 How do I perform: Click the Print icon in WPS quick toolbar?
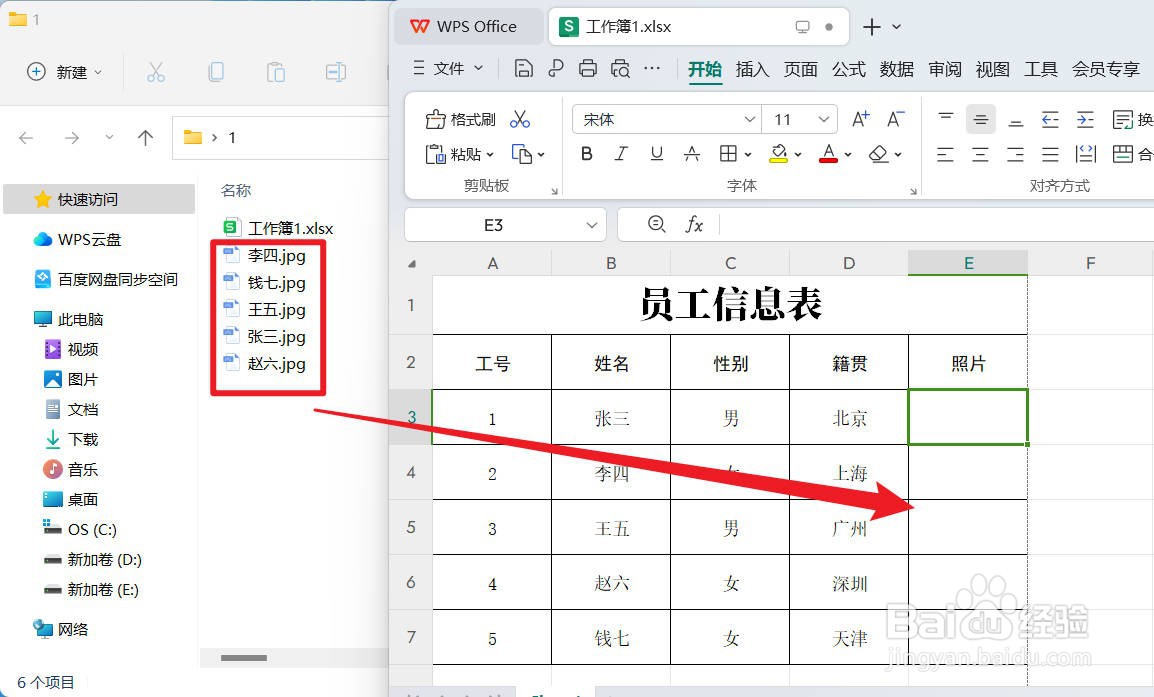587,68
